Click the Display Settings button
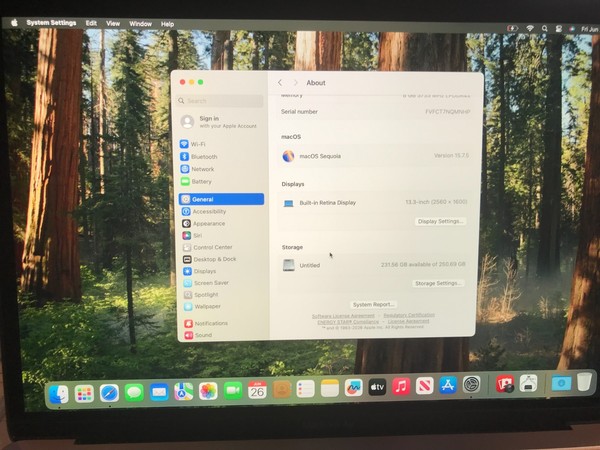This screenshot has height=450, width=600. pyautogui.click(x=440, y=221)
